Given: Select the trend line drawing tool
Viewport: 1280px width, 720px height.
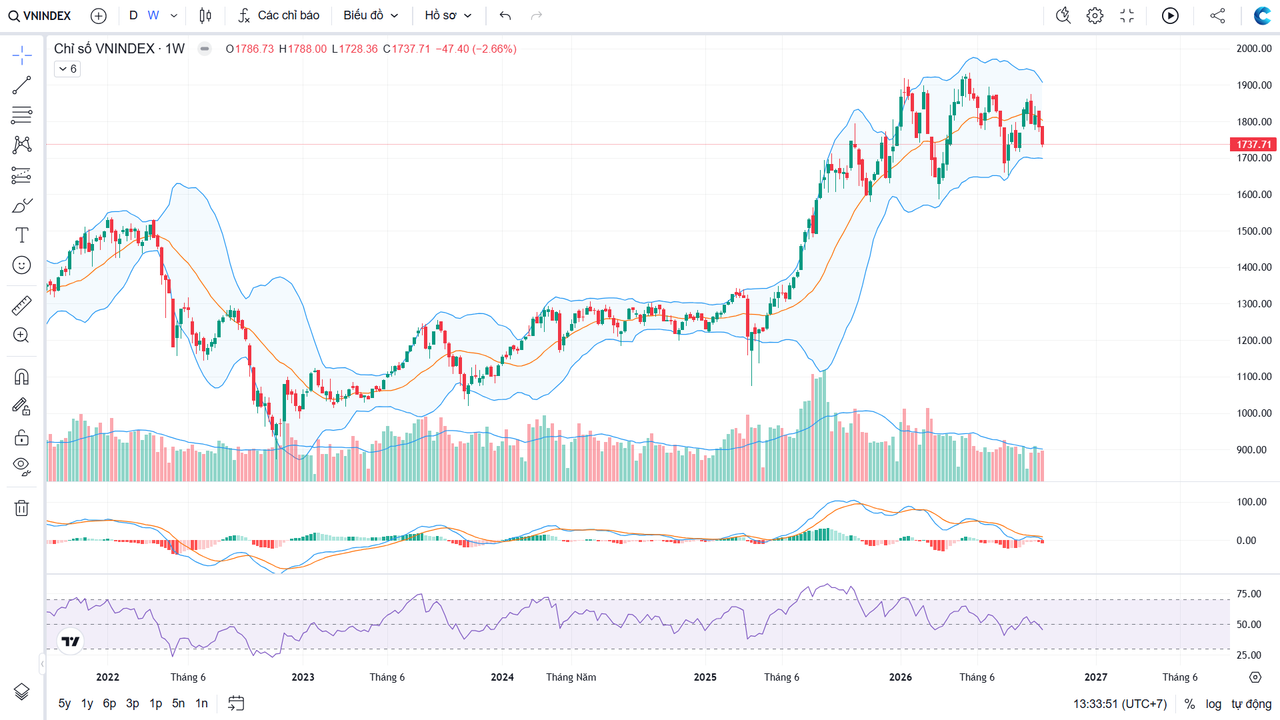Looking at the screenshot, I should pyautogui.click(x=21, y=85).
